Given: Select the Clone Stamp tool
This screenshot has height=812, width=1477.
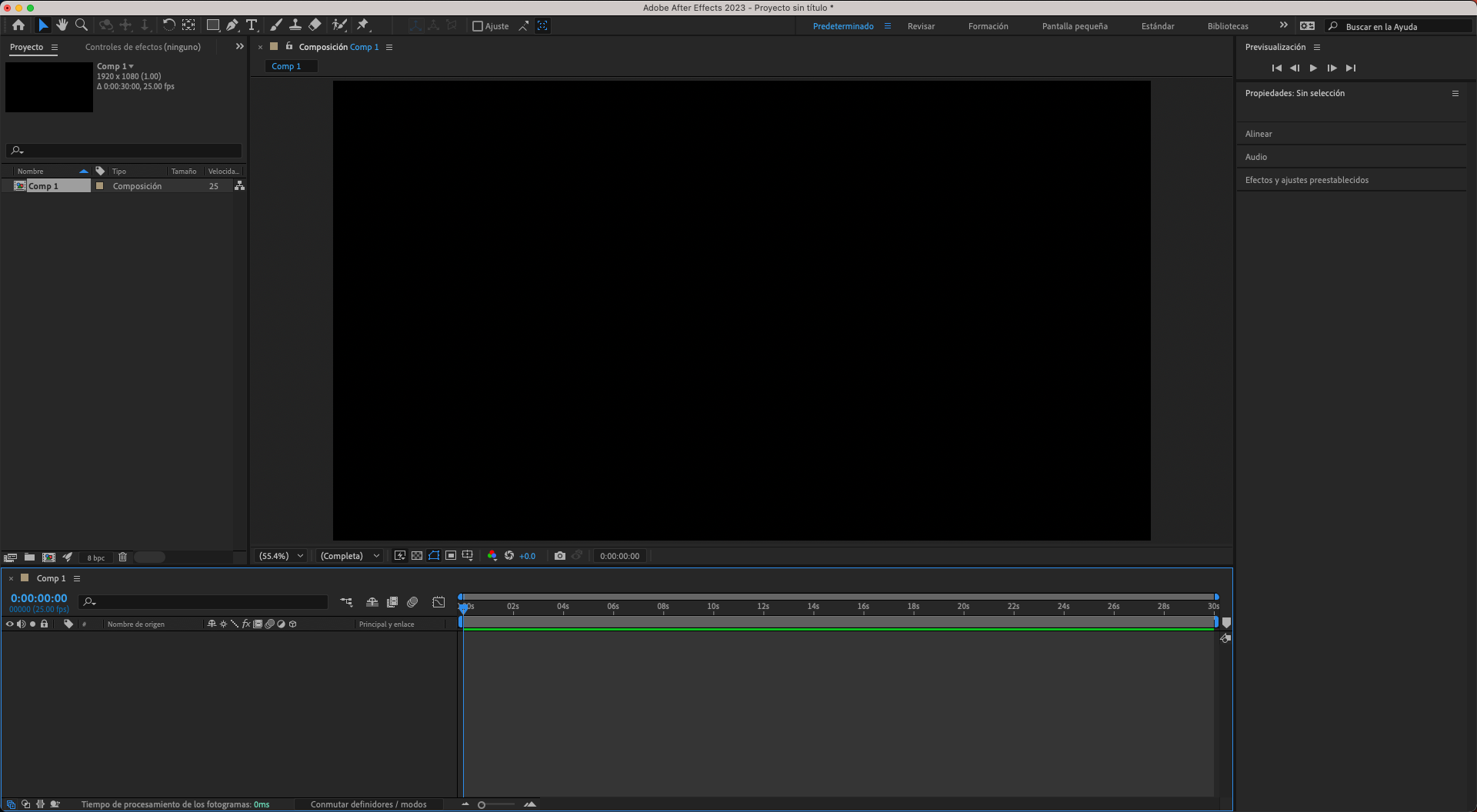Looking at the screenshot, I should [x=295, y=25].
